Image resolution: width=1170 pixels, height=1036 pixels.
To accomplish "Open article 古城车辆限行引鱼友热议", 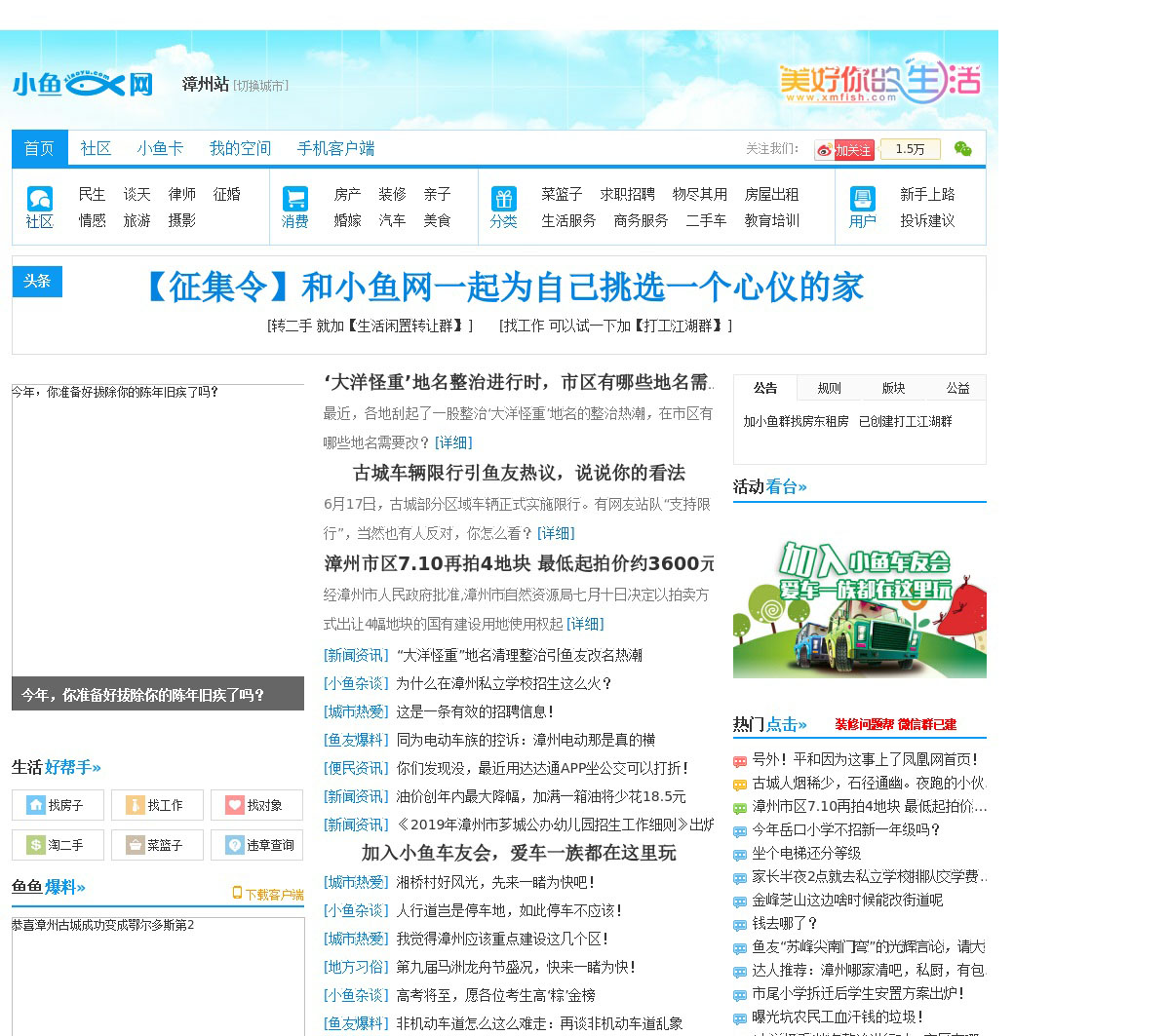I will [519, 473].
